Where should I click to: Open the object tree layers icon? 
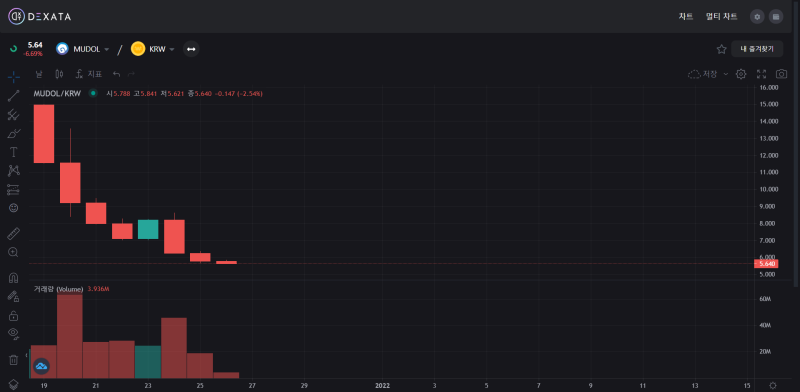[14, 384]
